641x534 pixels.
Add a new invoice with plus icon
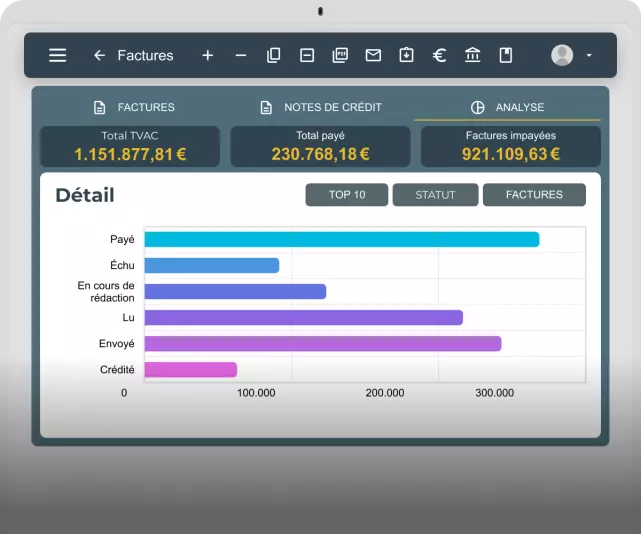point(208,55)
